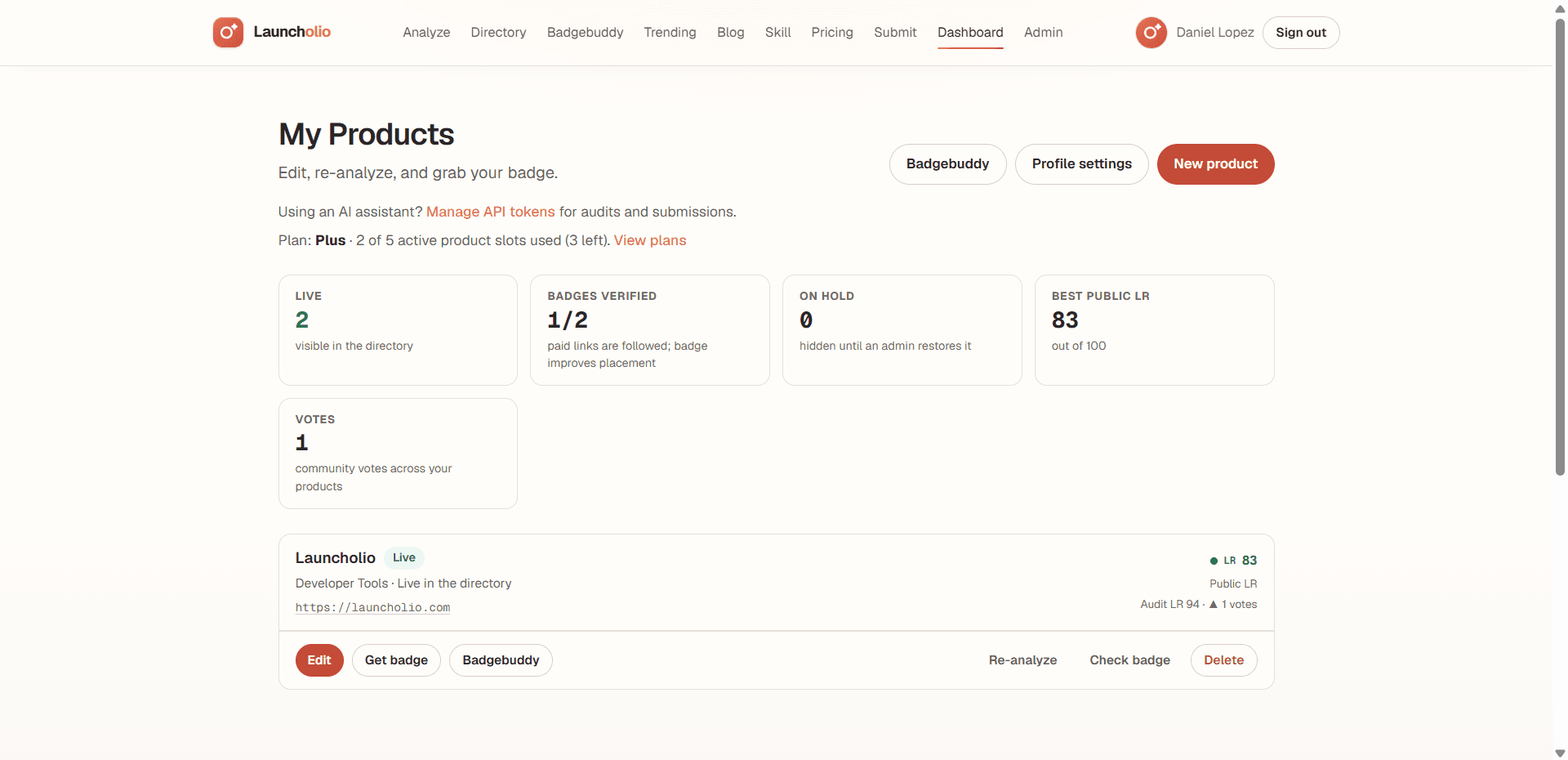The image size is (1568, 760).
Task: Click the ON HOLD stat card
Action: click(902, 330)
